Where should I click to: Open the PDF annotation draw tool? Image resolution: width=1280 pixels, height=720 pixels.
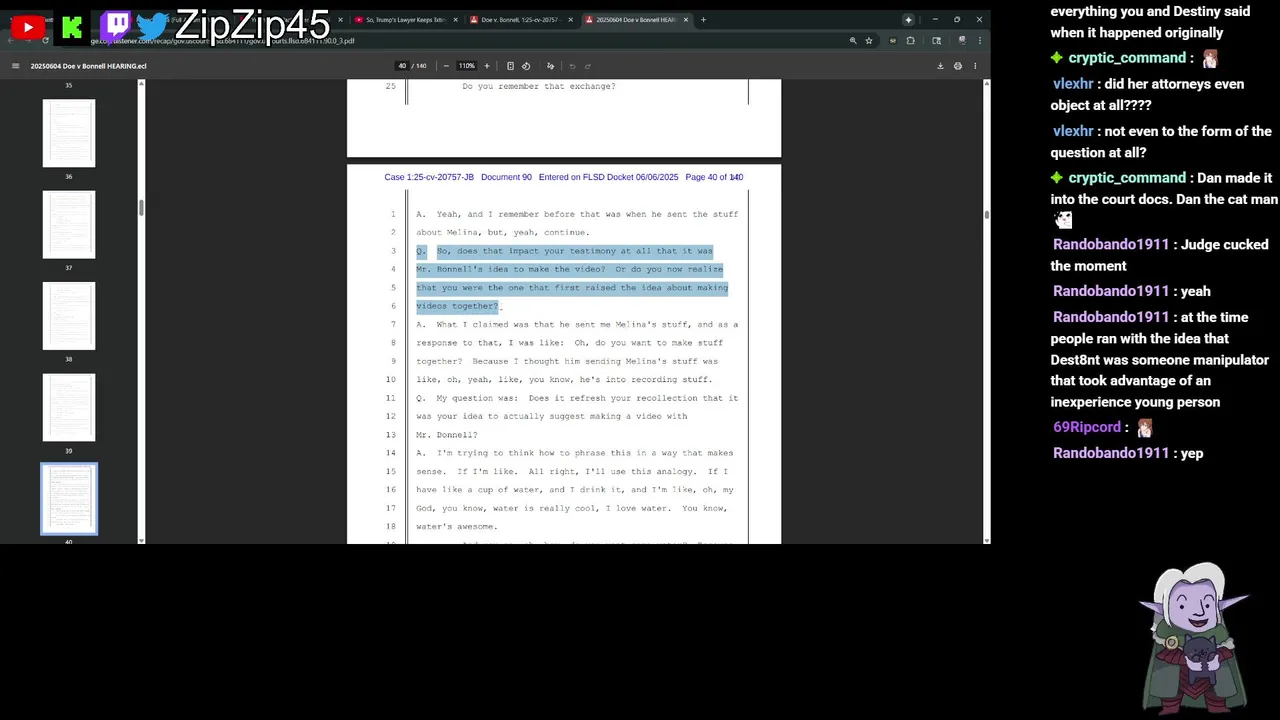click(550, 66)
